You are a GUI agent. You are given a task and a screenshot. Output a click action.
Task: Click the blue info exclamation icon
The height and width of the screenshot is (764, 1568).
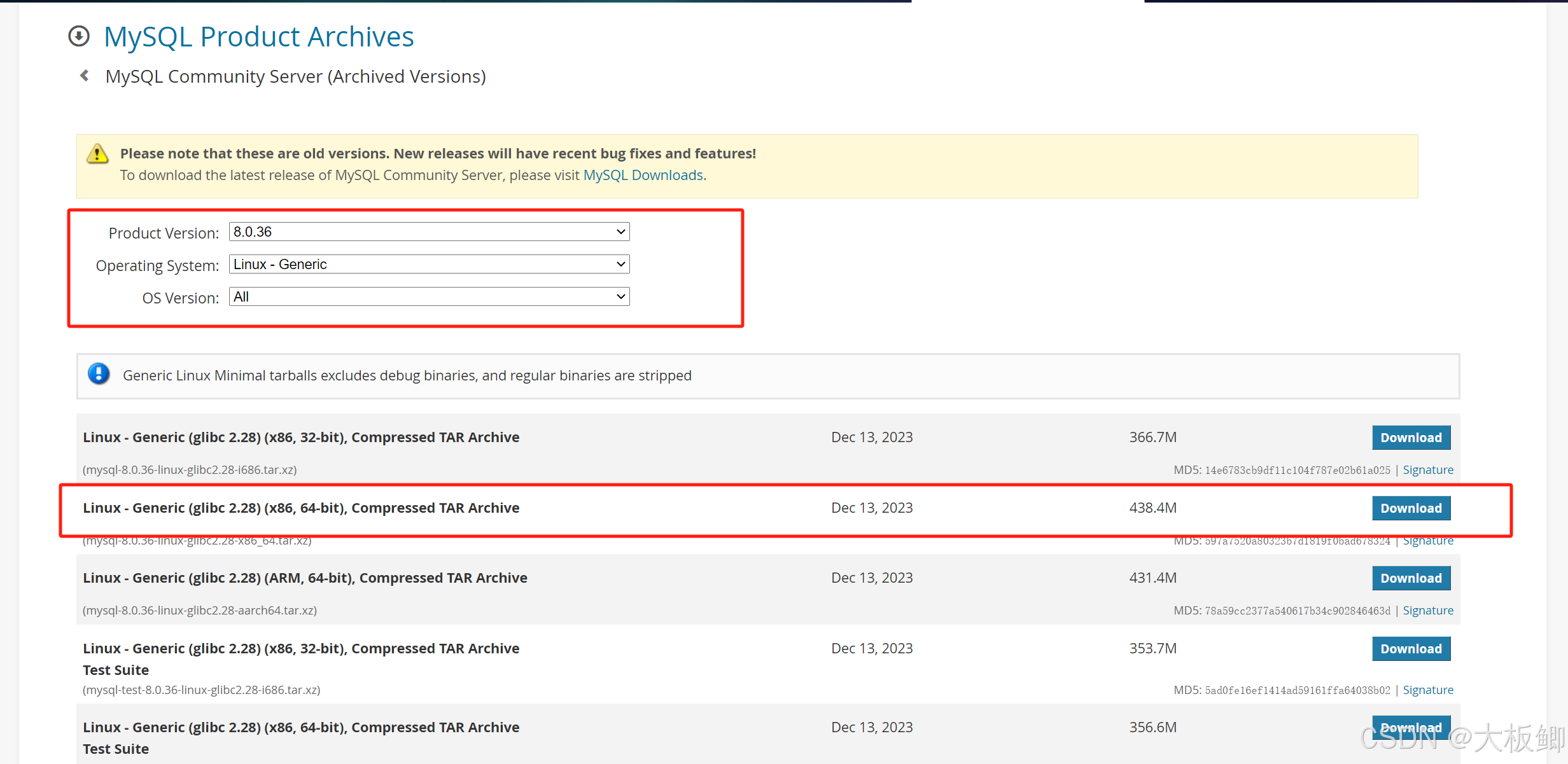point(99,374)
